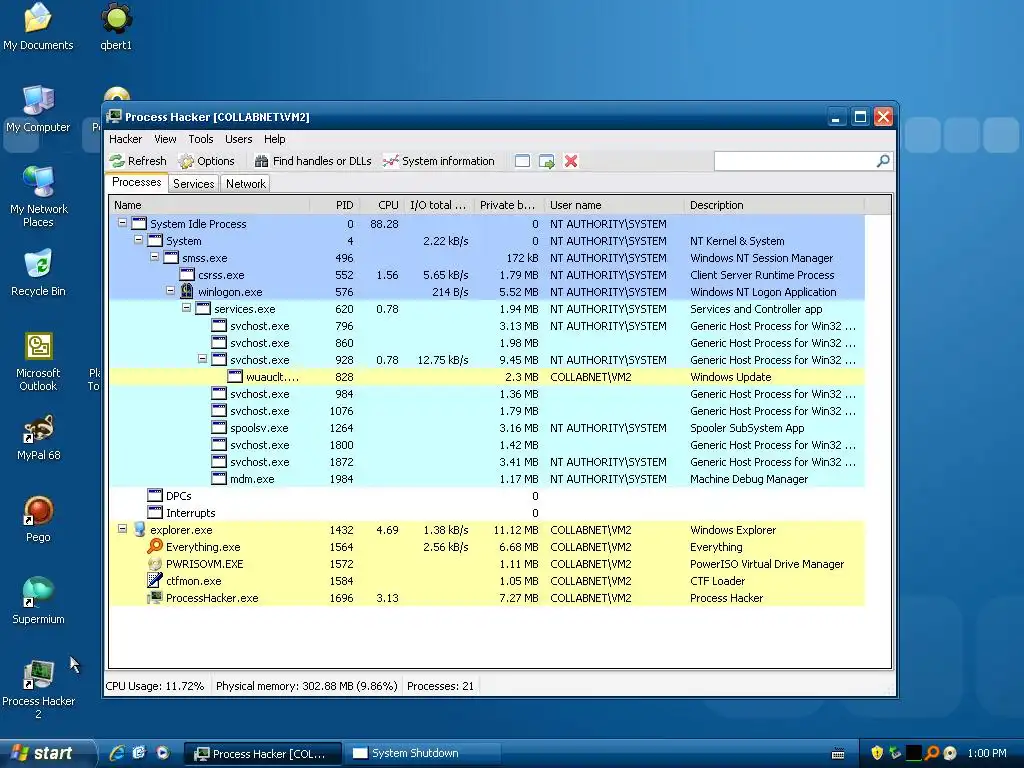
Task: Switch to the Services tab
Action: pos(193,184)
